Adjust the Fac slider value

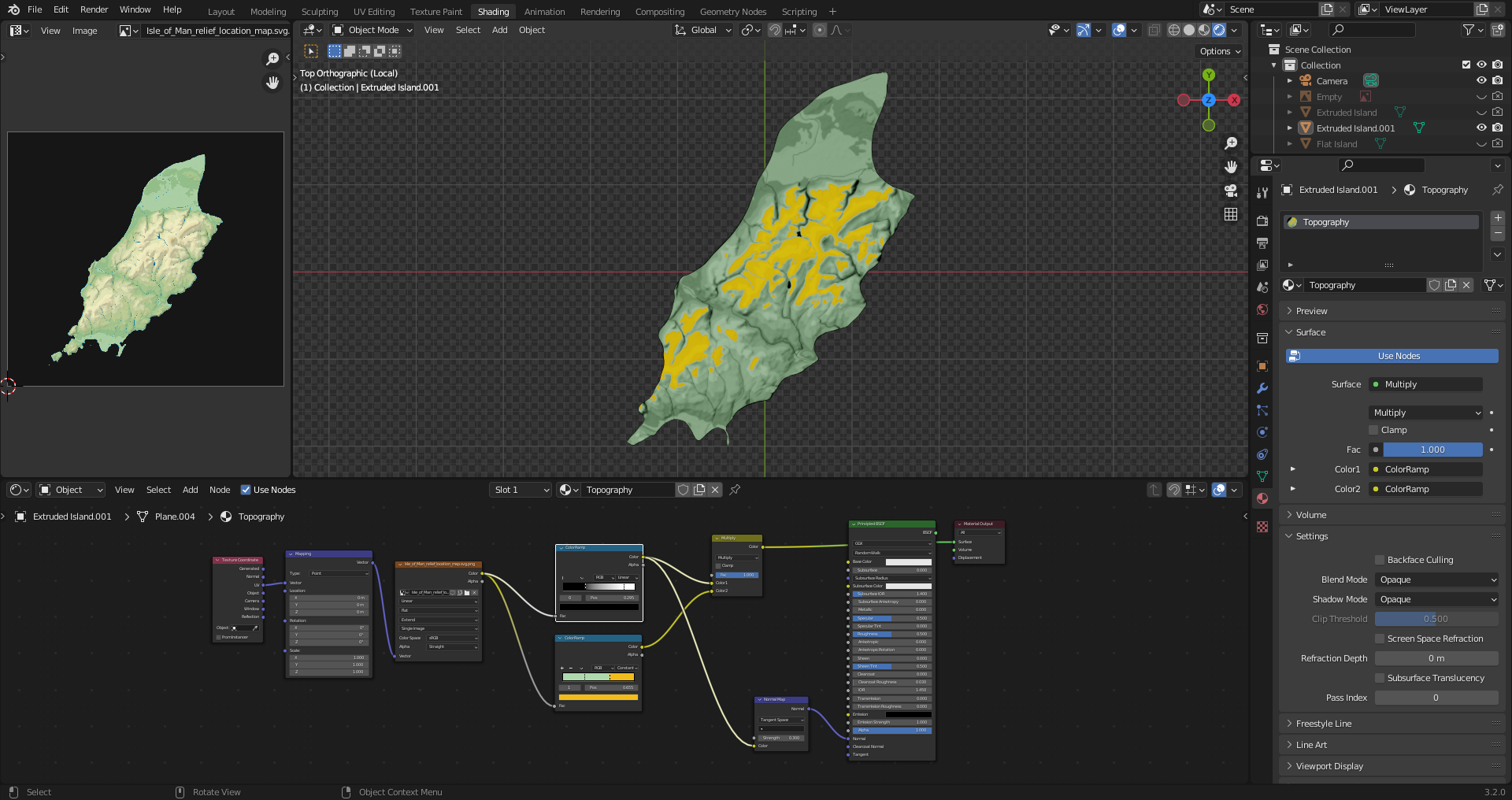[1432, 450]
